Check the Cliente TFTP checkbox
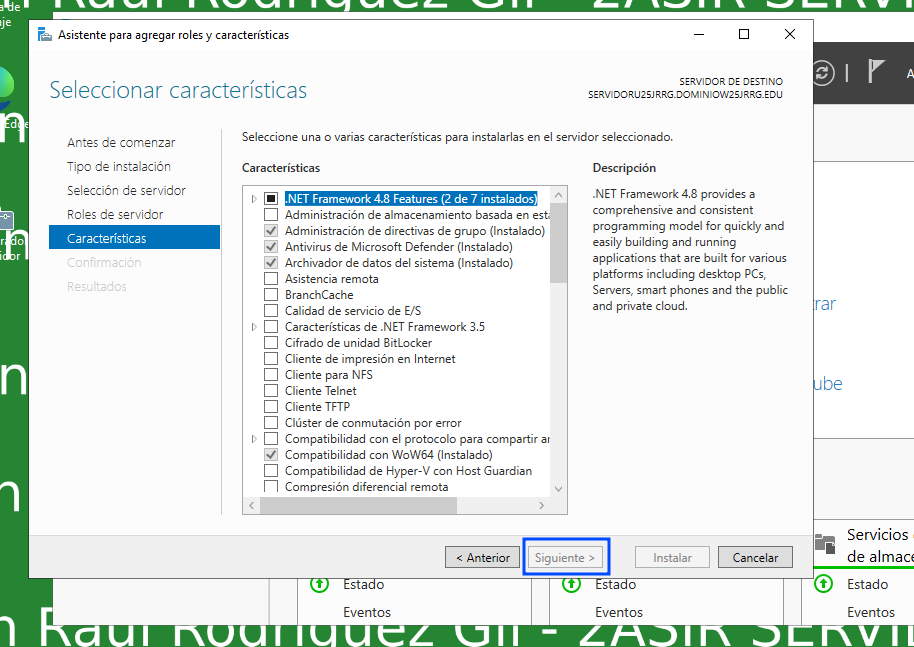The width and height of the screenshot is (914, 647). (271, 407)
